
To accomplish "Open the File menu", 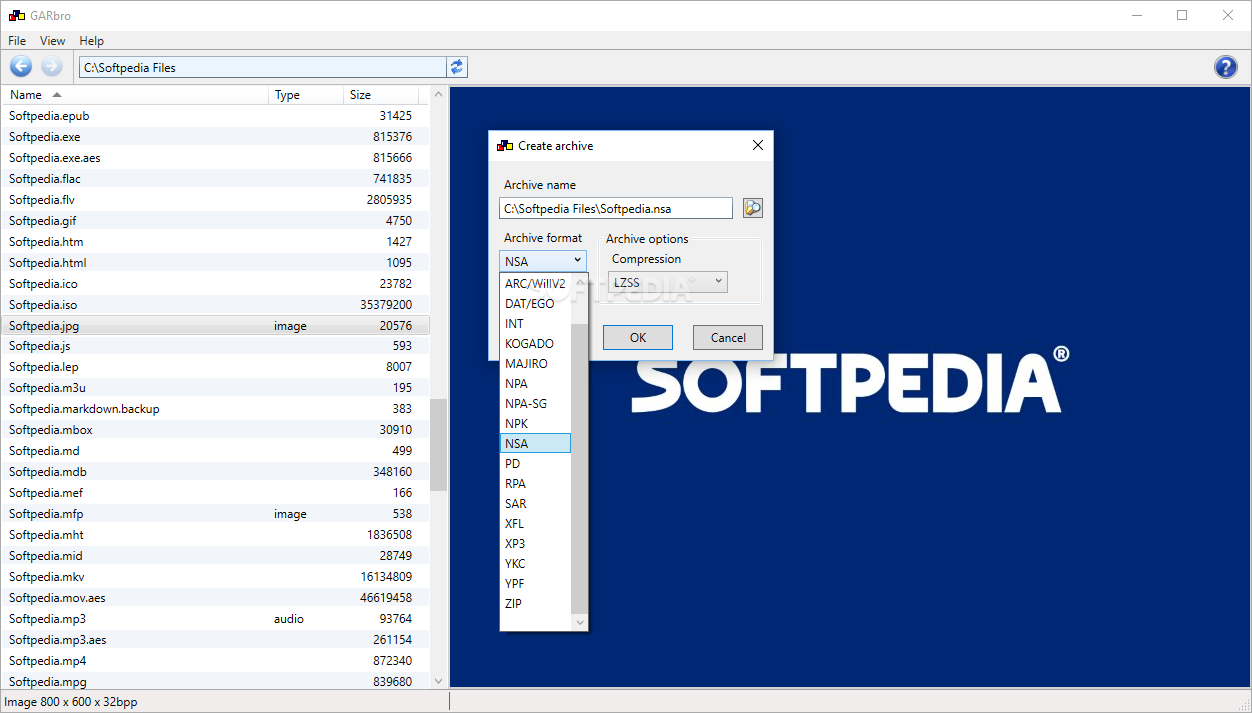I will pyautogui.click(x=17, y=41).
